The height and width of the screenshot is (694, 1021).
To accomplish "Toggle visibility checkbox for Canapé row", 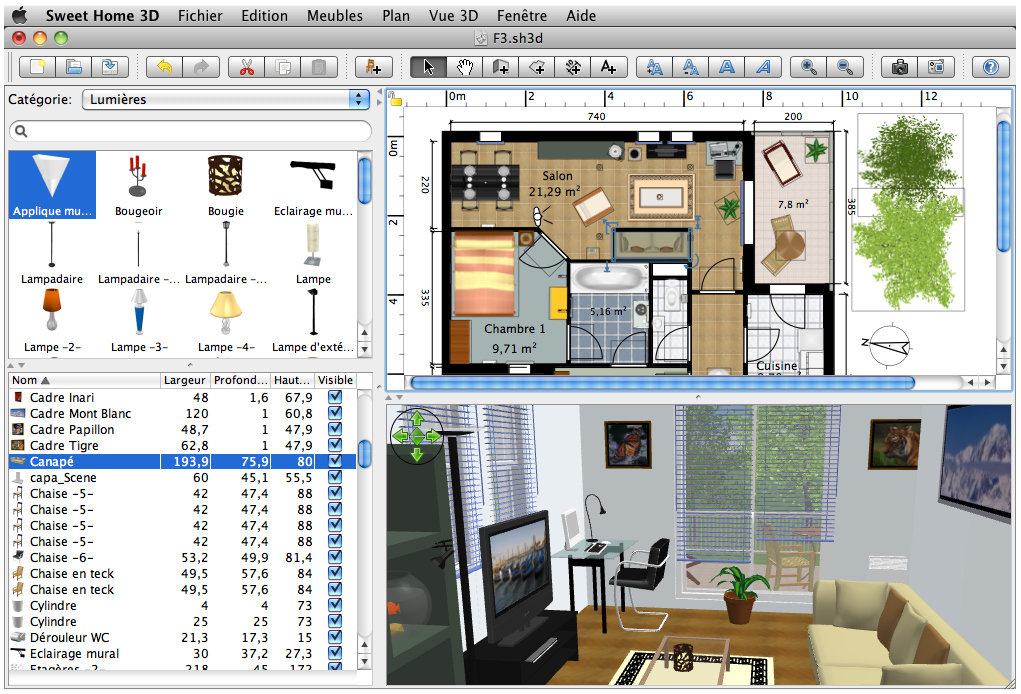I will (335, 462).
